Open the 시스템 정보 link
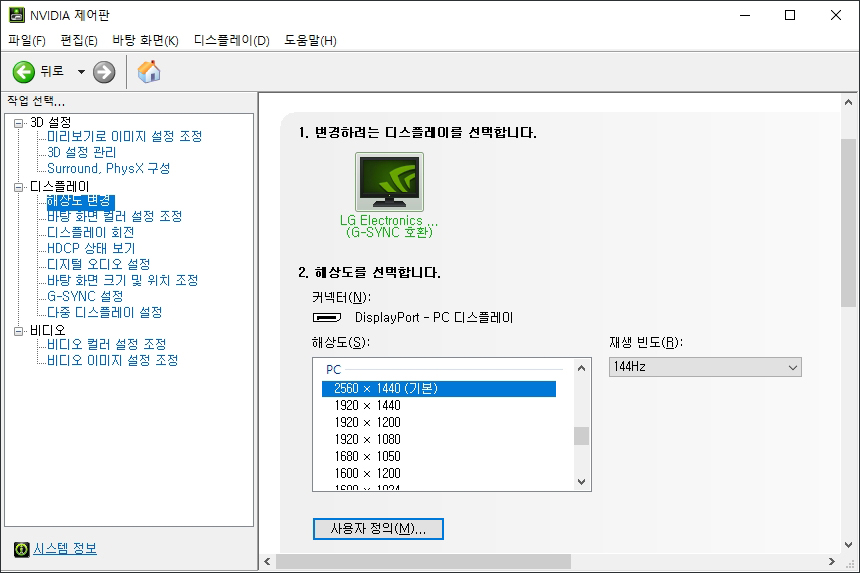The image size is (860, 573). point(65,548)
